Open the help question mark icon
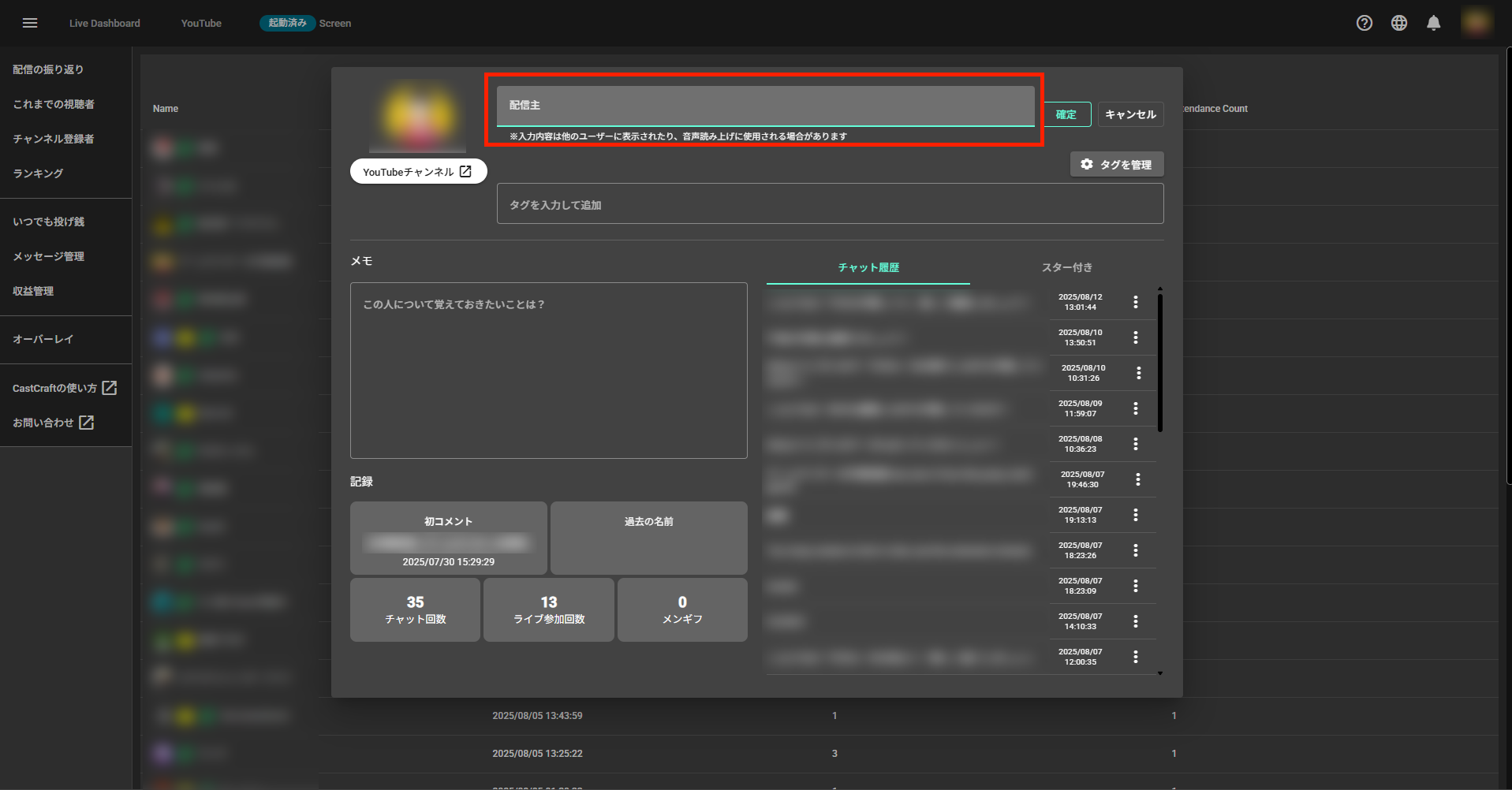The height and width of the screenshot is (790, 1512). 1365,23
